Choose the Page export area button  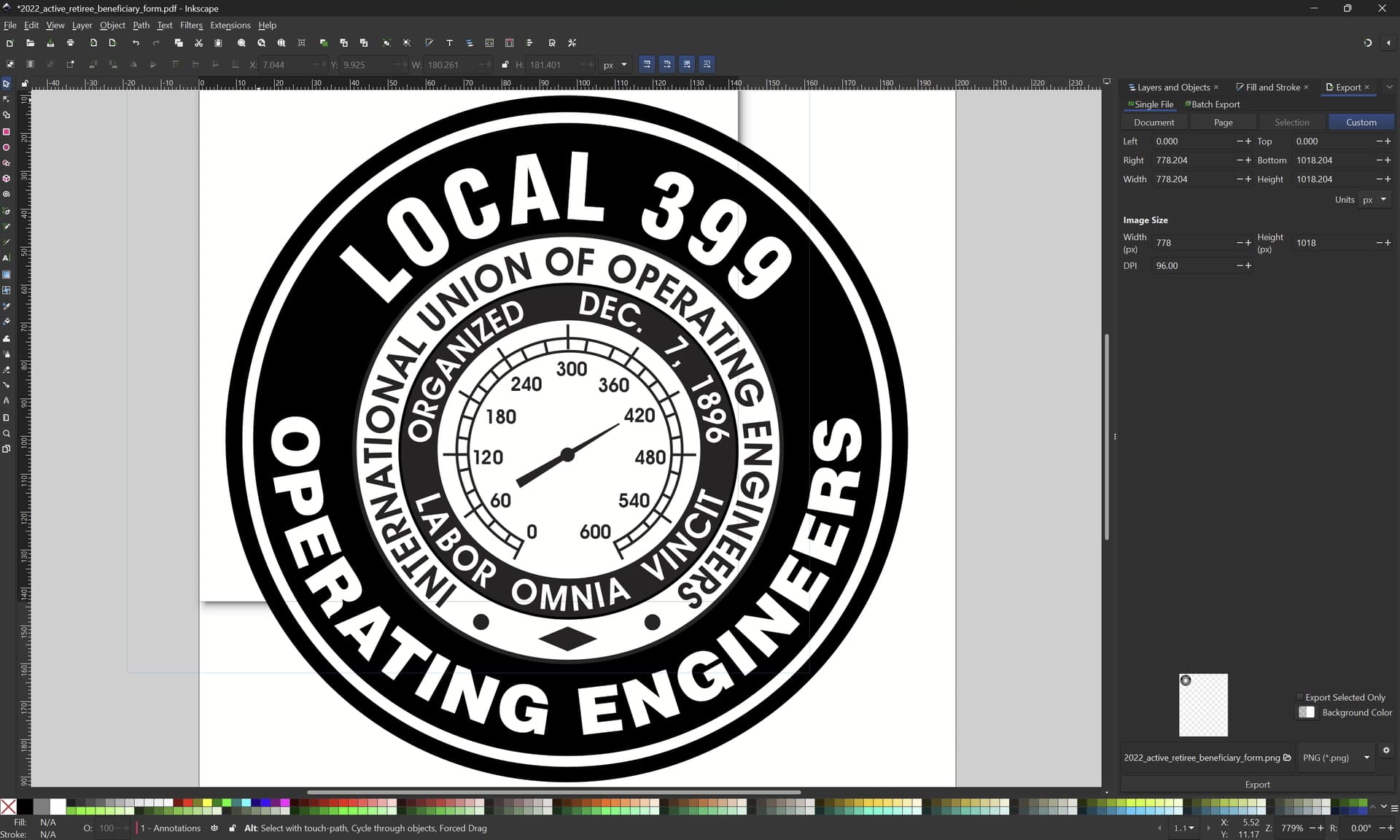(1223, 122)
